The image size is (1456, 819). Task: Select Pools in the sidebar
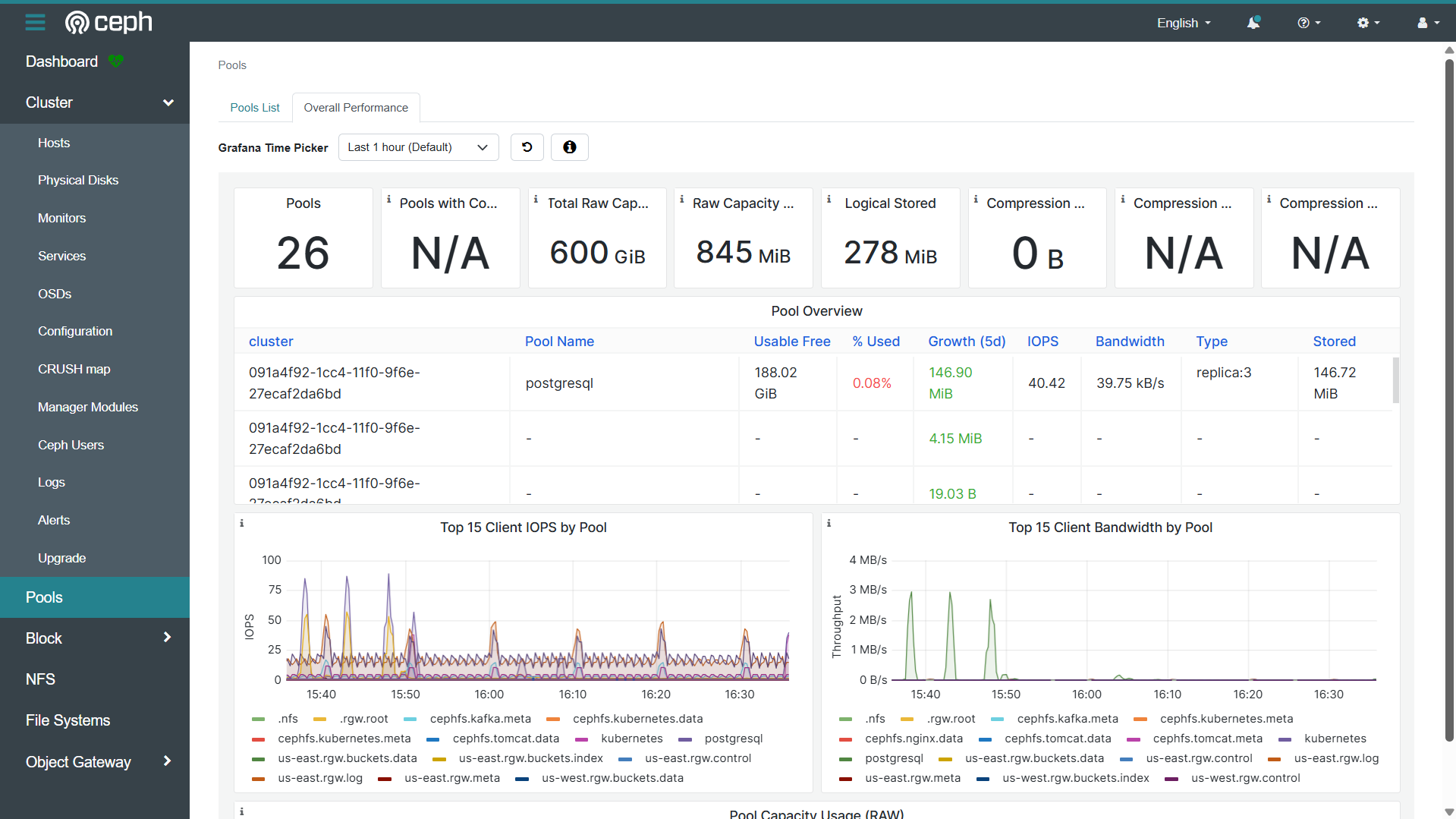pyautogui.click(x=95, y=597)
